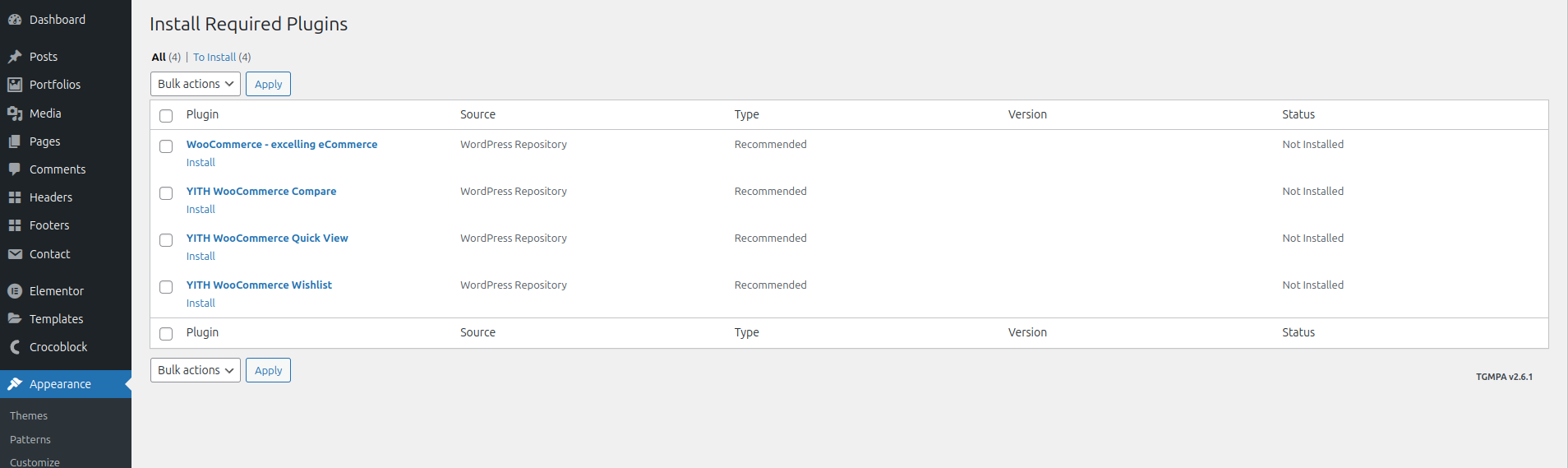Click the Crocoblock logo icon
The width and height of the screenshot is (1568, 468).
[x=15, y=347]
